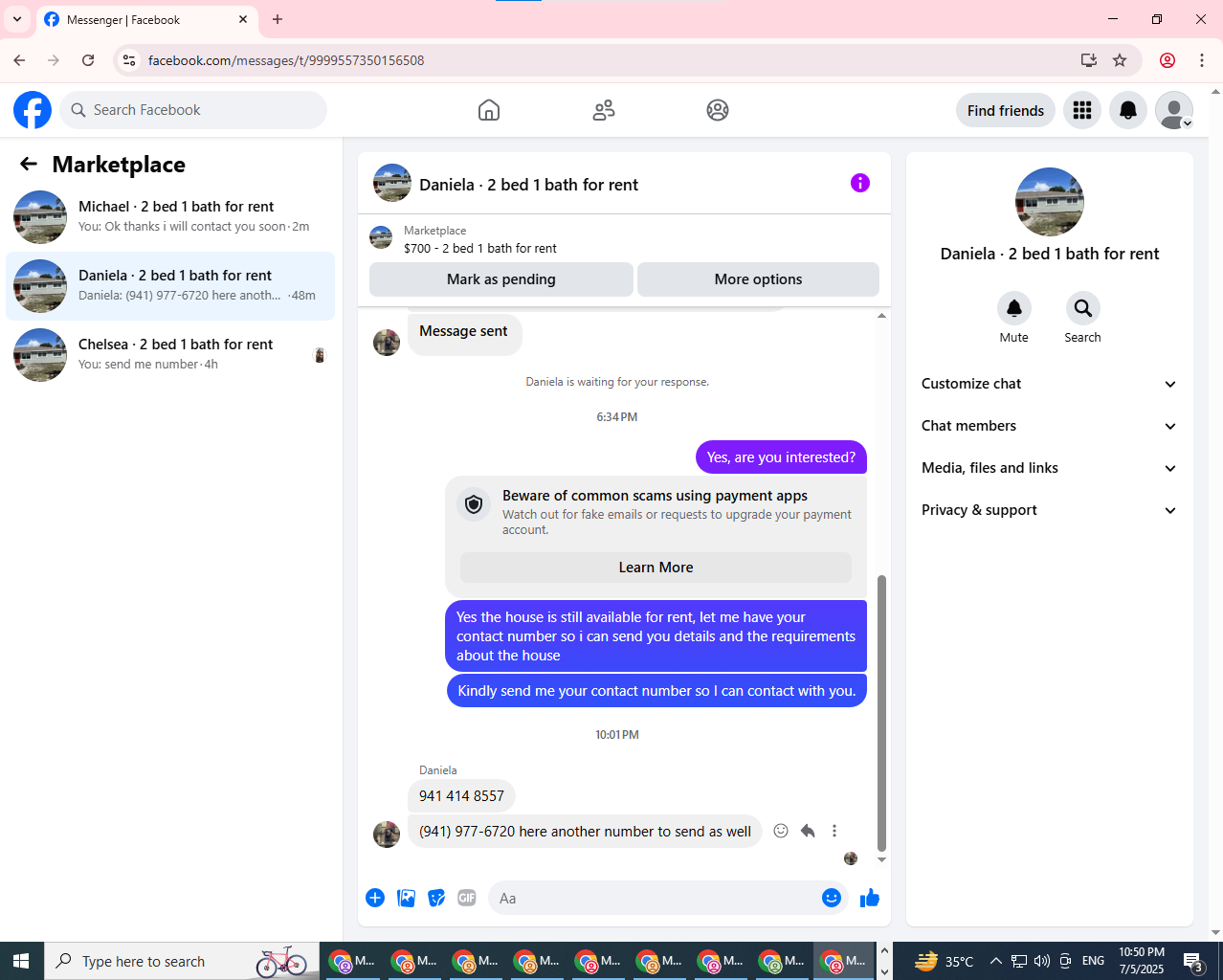This screenshot has height=980, width=1223.
Task: Expand Customize chat section
Action: point(1050,384)
